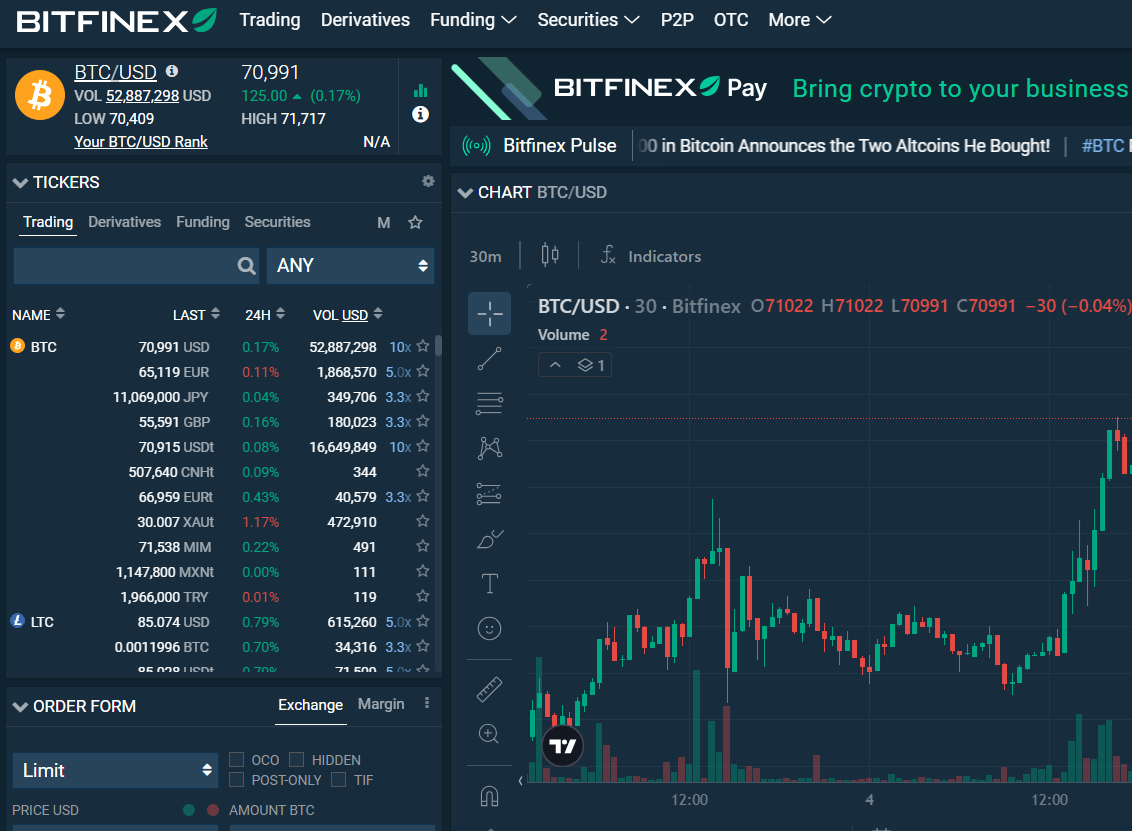Change candlestick chart style

point(550,255)
